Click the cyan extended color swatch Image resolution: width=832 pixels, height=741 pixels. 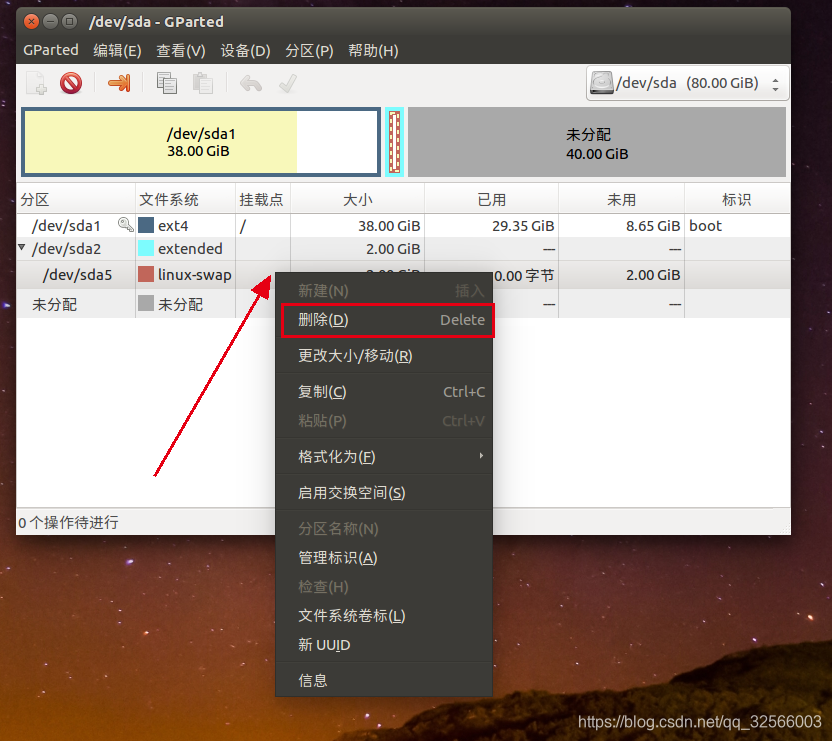(x=146, y=248)
